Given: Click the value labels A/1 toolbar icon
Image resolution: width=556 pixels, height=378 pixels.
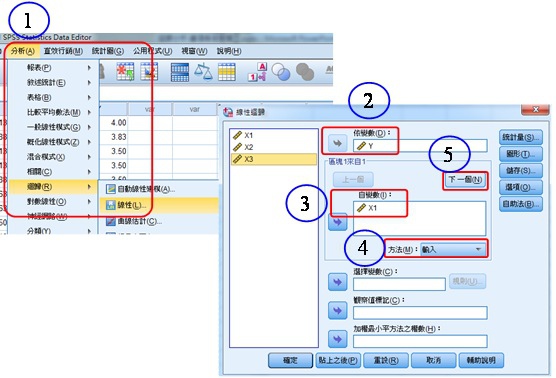Looking at the screenshot, I should pyautogui.click(x=257, y=72).
